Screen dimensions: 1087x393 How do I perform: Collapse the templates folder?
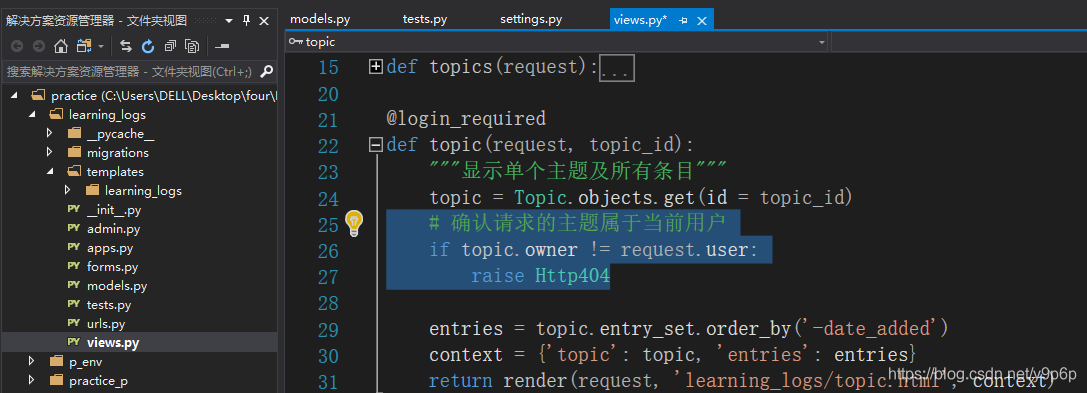coord(50,171)
